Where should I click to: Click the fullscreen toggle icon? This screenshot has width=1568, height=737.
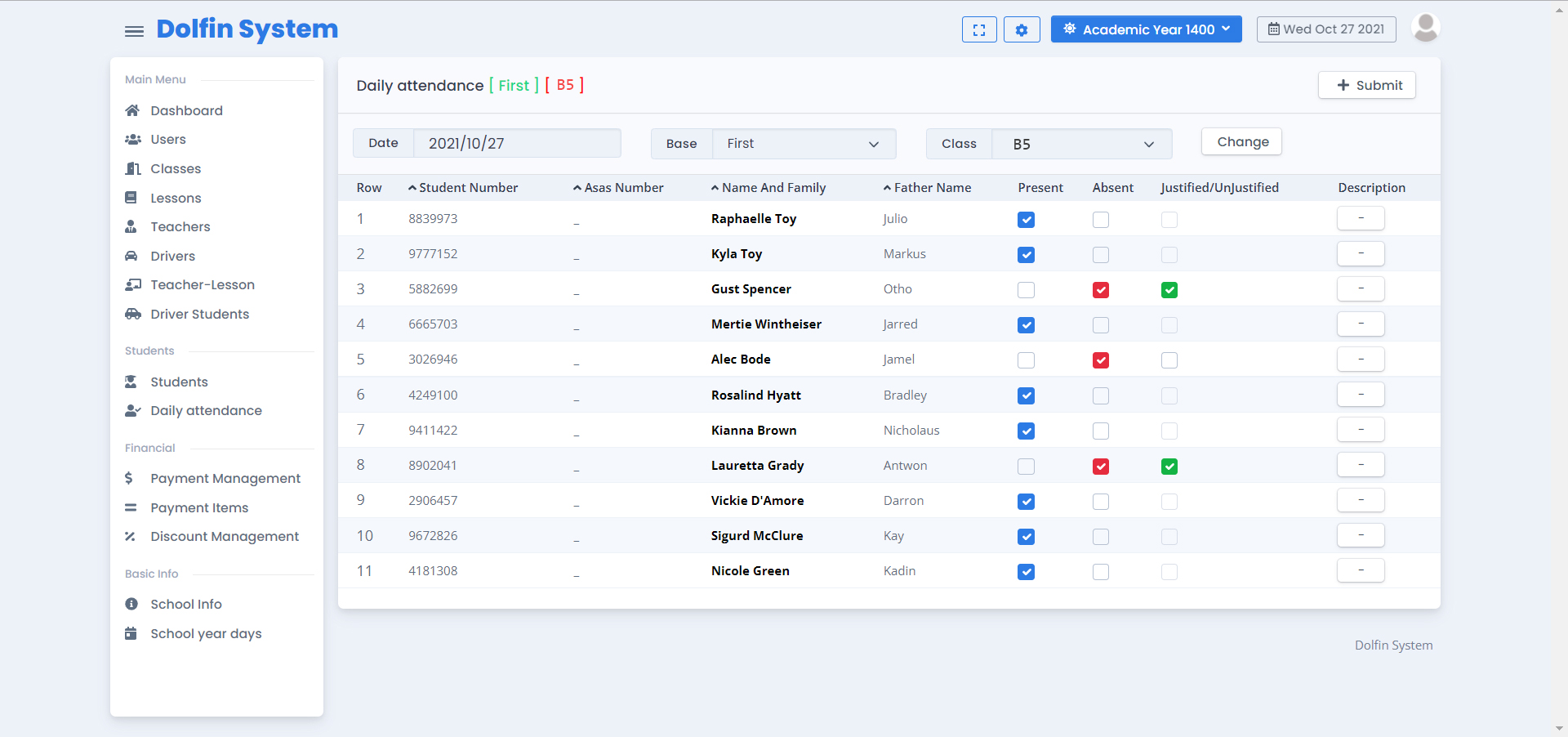pyautogui.click(x=979, y=29)
